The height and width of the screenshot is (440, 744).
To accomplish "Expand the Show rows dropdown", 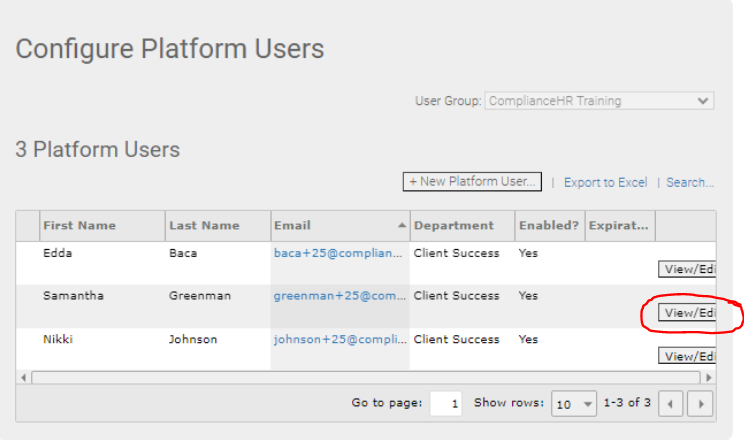I will tap(574, 404).
